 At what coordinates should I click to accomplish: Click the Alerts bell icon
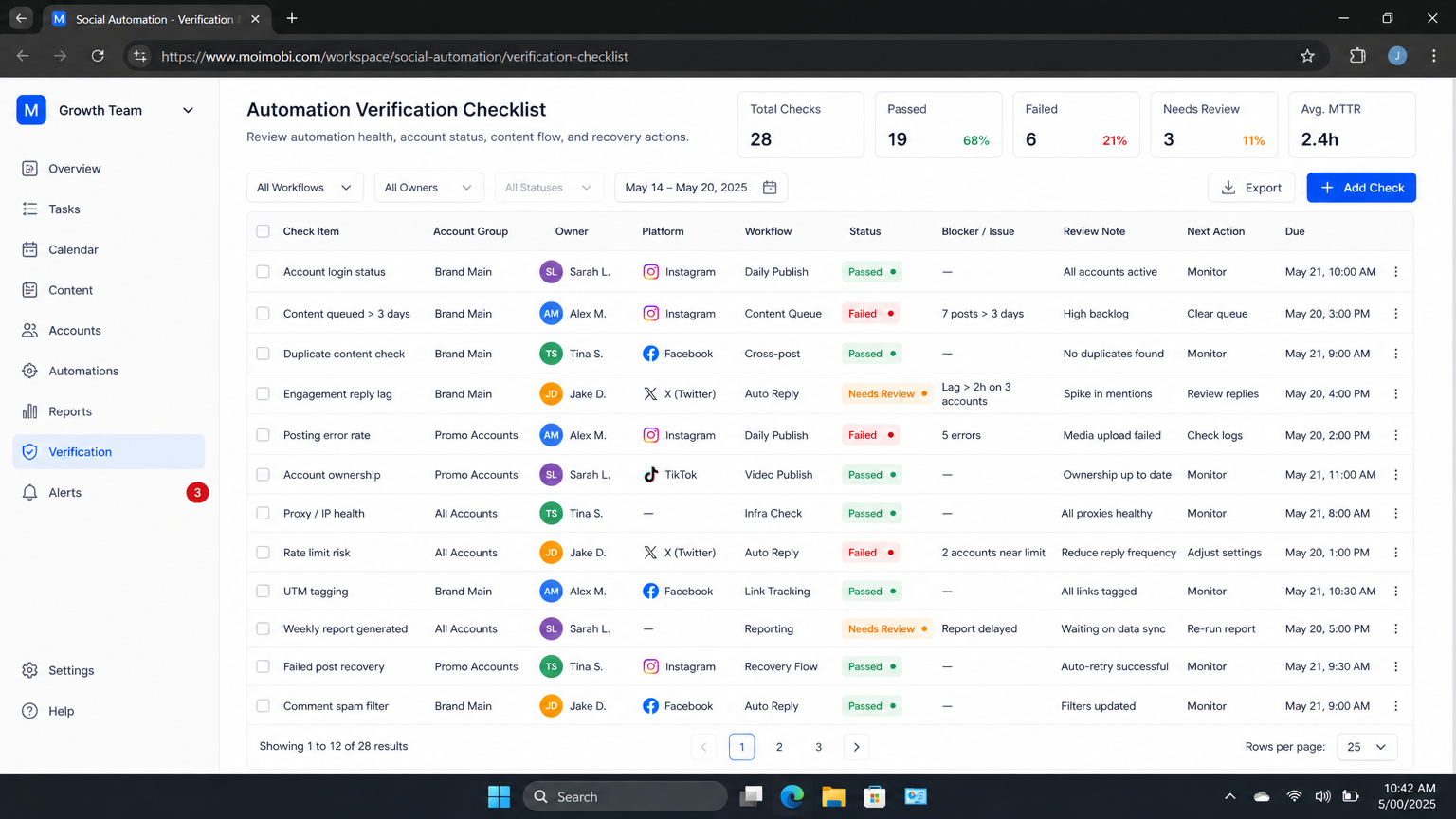(30, 493)
